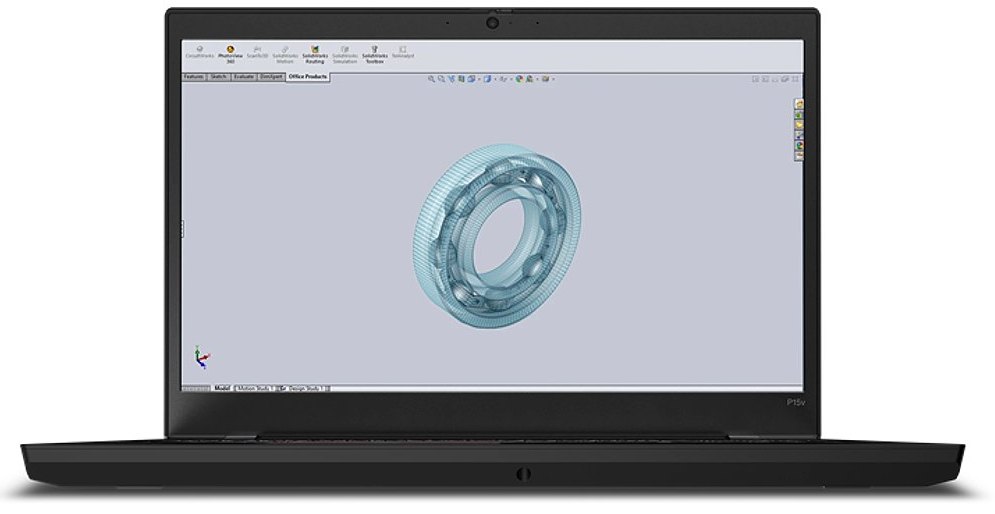This screenshot has width=995, height=514.
Task: Select the Evaluate tab
Action: (x=244, y=76)
